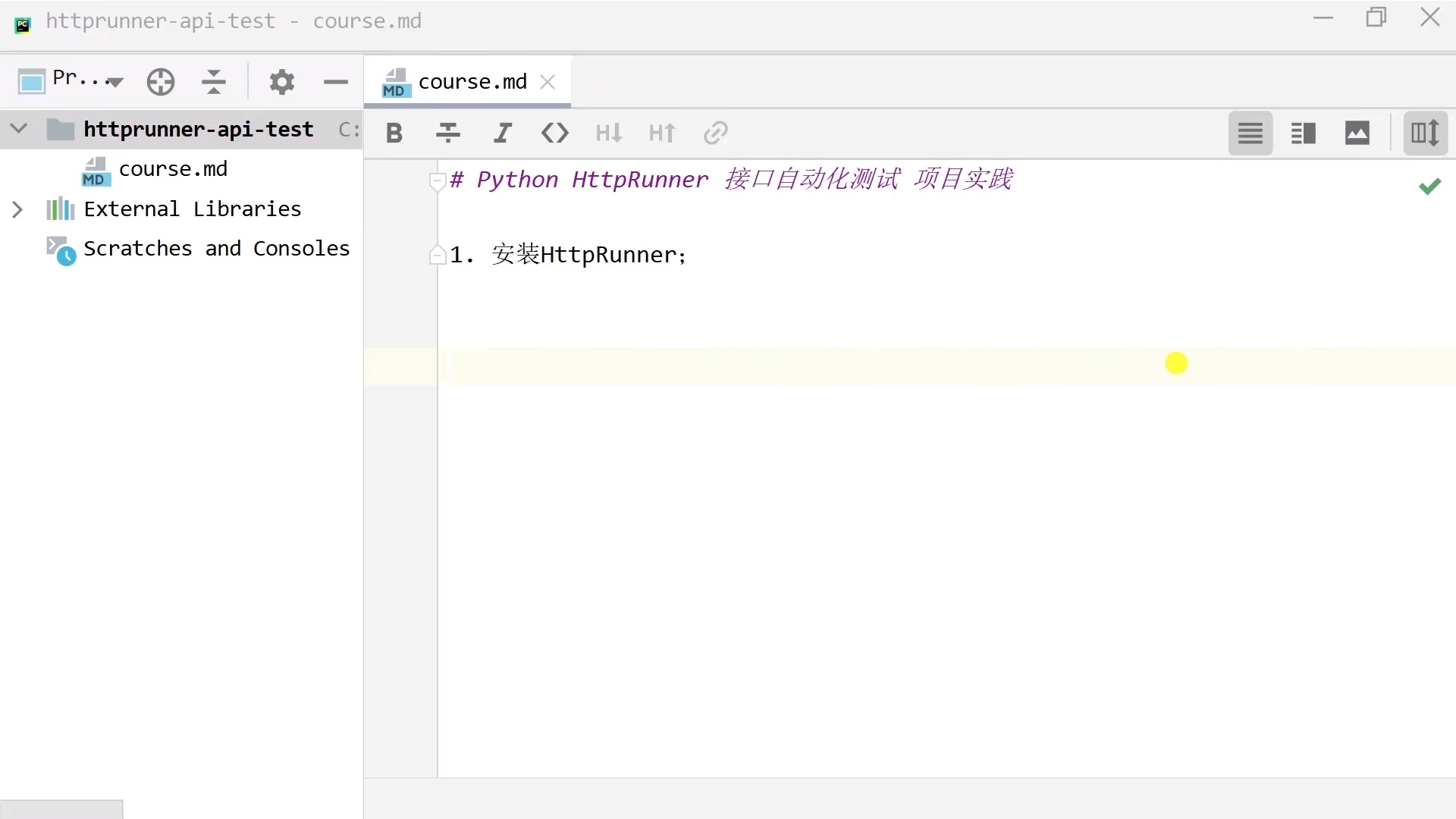Increase header level with H-up icon
Image resolution: width=1456 pixels, height=819 pixels.
click(x=661, y=133)
